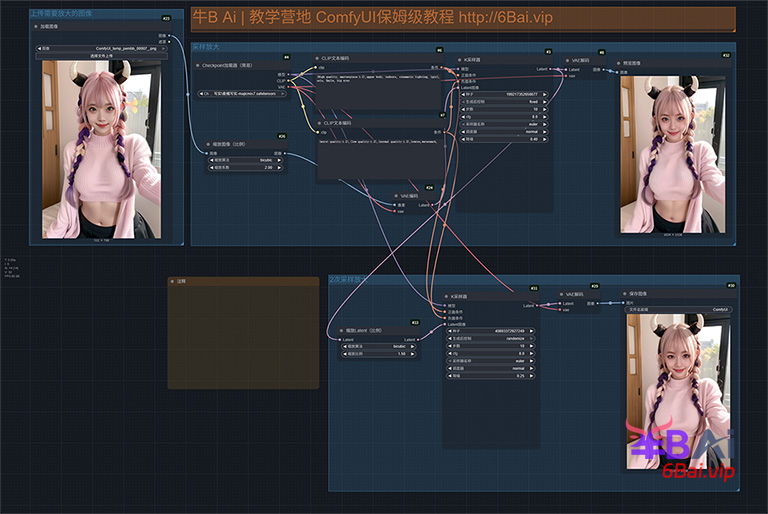The image size is (768, 514).
Task: Click the VAE output socket of Checkpoint加载器
Action: click(288, 87)
